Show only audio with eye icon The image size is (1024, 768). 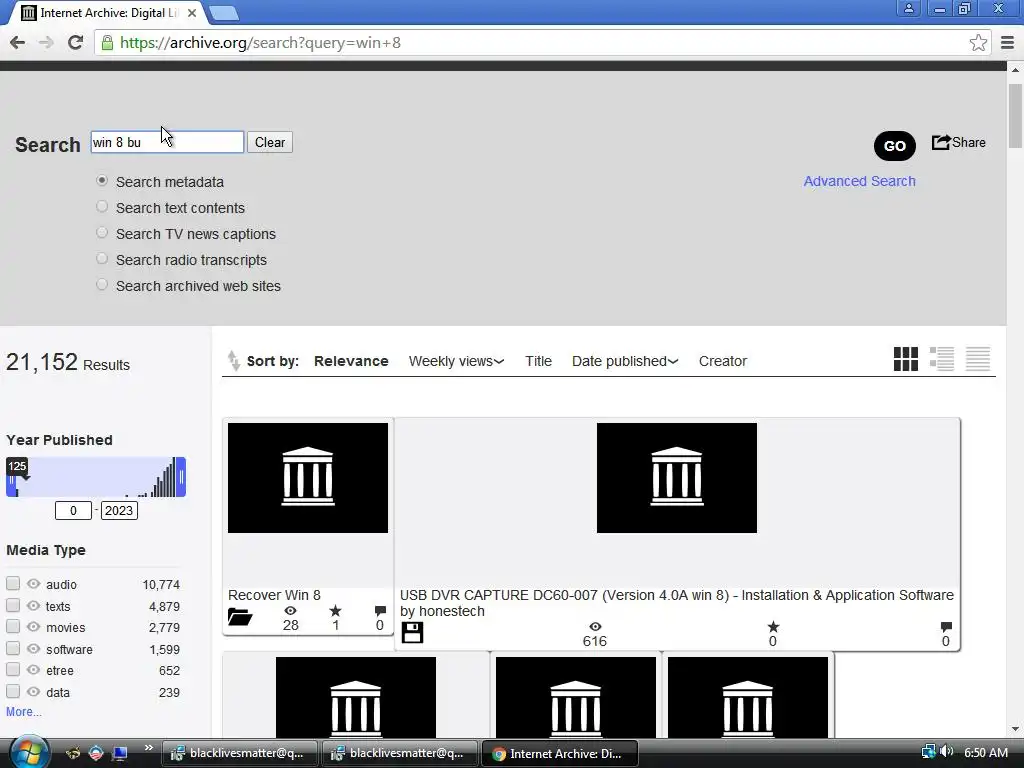click(x=34, y=584)
